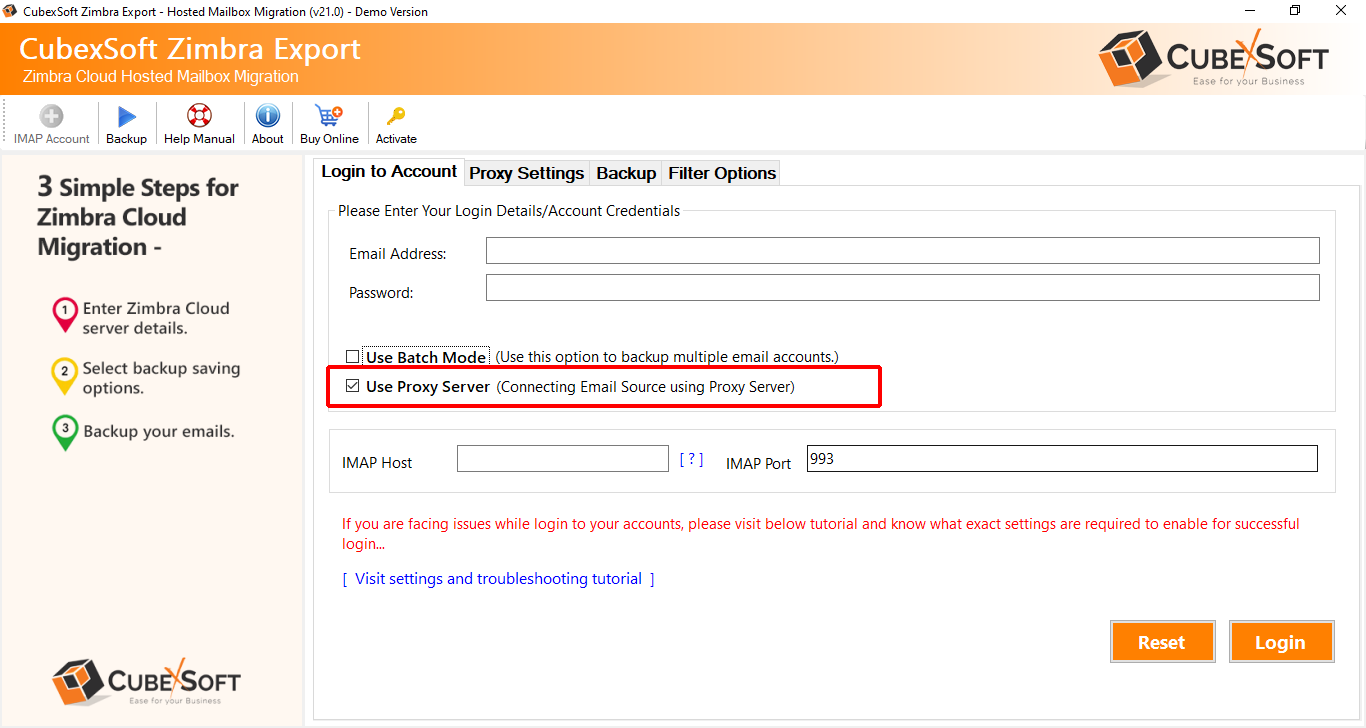Open the Visit settings and troubleshooting tutorial link
This screenshot has width=1366, height=728.
498,579
